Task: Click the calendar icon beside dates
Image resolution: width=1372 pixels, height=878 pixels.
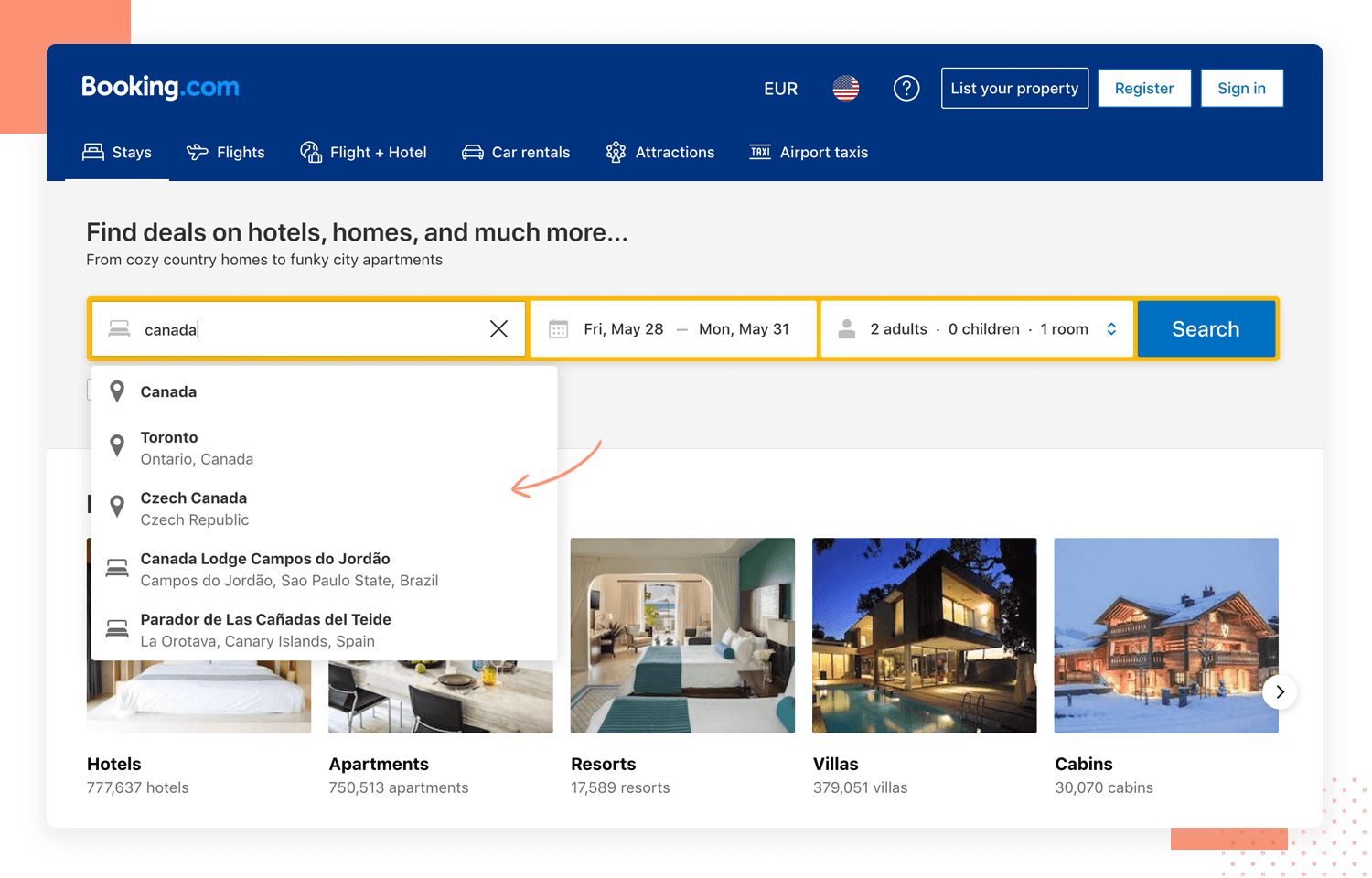Action: tap(559, 328)
